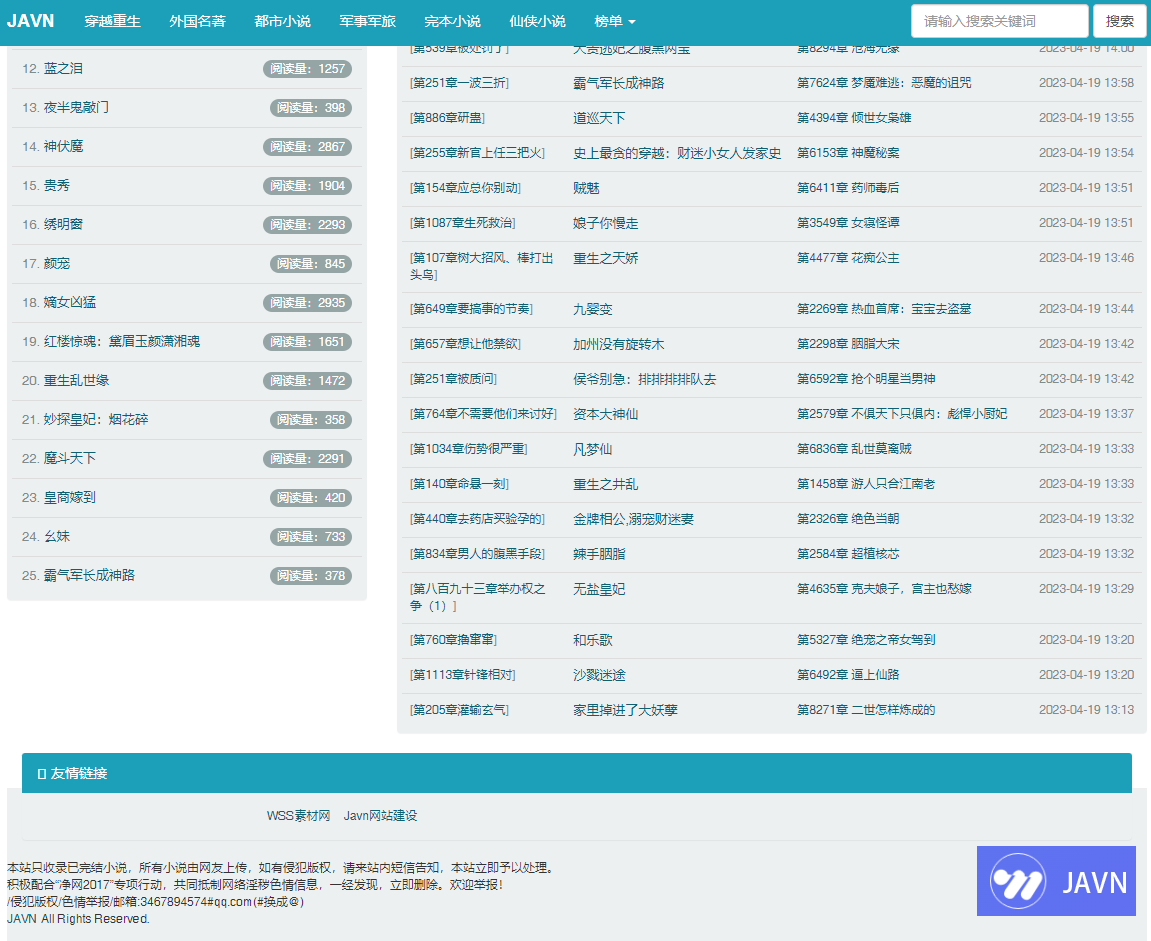This screenshot has width=1151, height=941.
Task: Open 第4394章 倾世女枭雄
Action: point(854,117)
